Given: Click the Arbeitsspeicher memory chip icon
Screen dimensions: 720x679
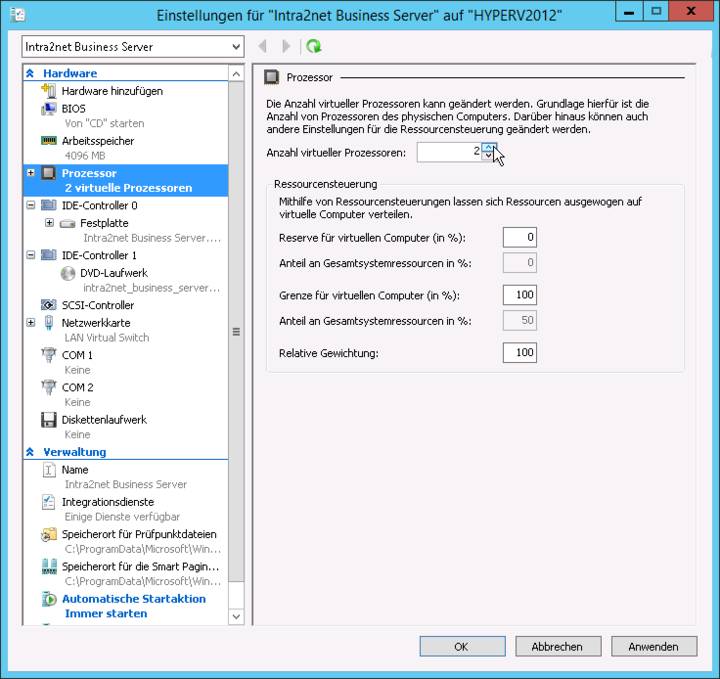Looking at the screenshot, I should click(x=49, y=140).
